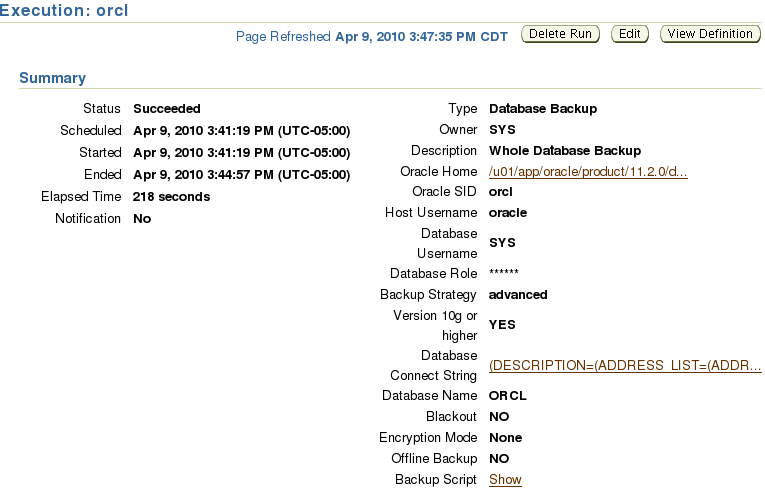
Task: Select the Whole Database Backup description text
Action: tap(565, 151)
